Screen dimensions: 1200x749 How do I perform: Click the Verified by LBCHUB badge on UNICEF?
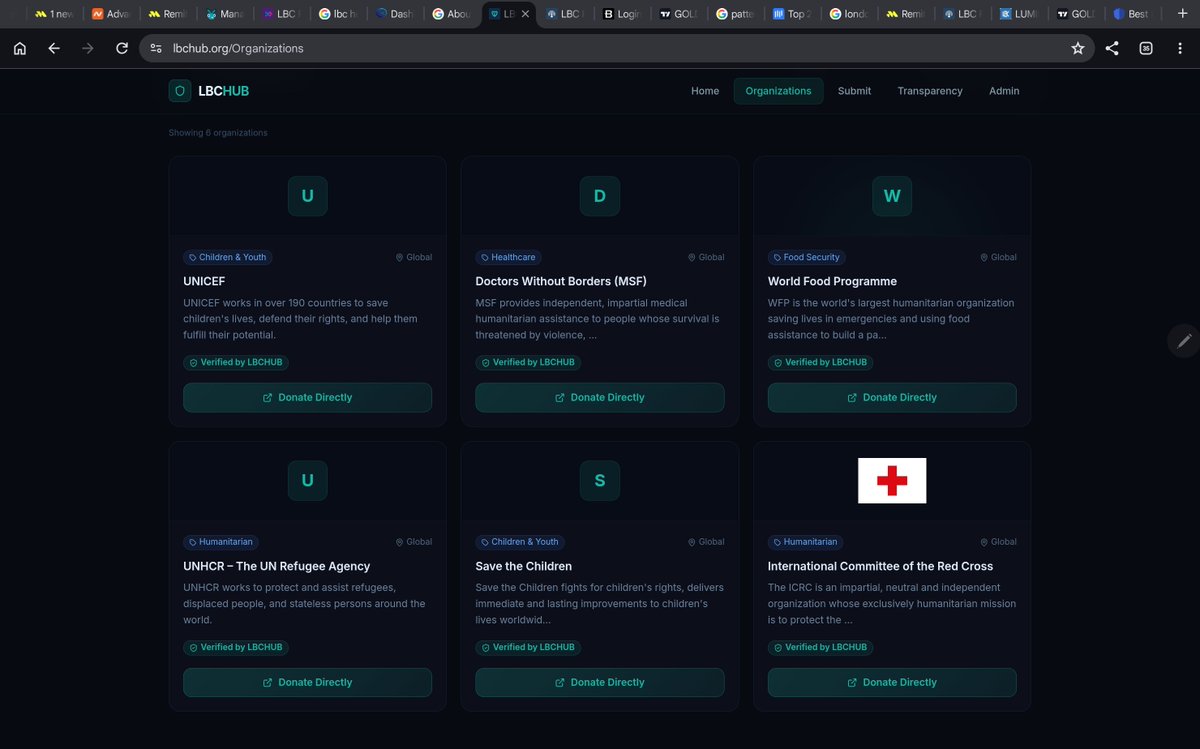tap(238, 362)
